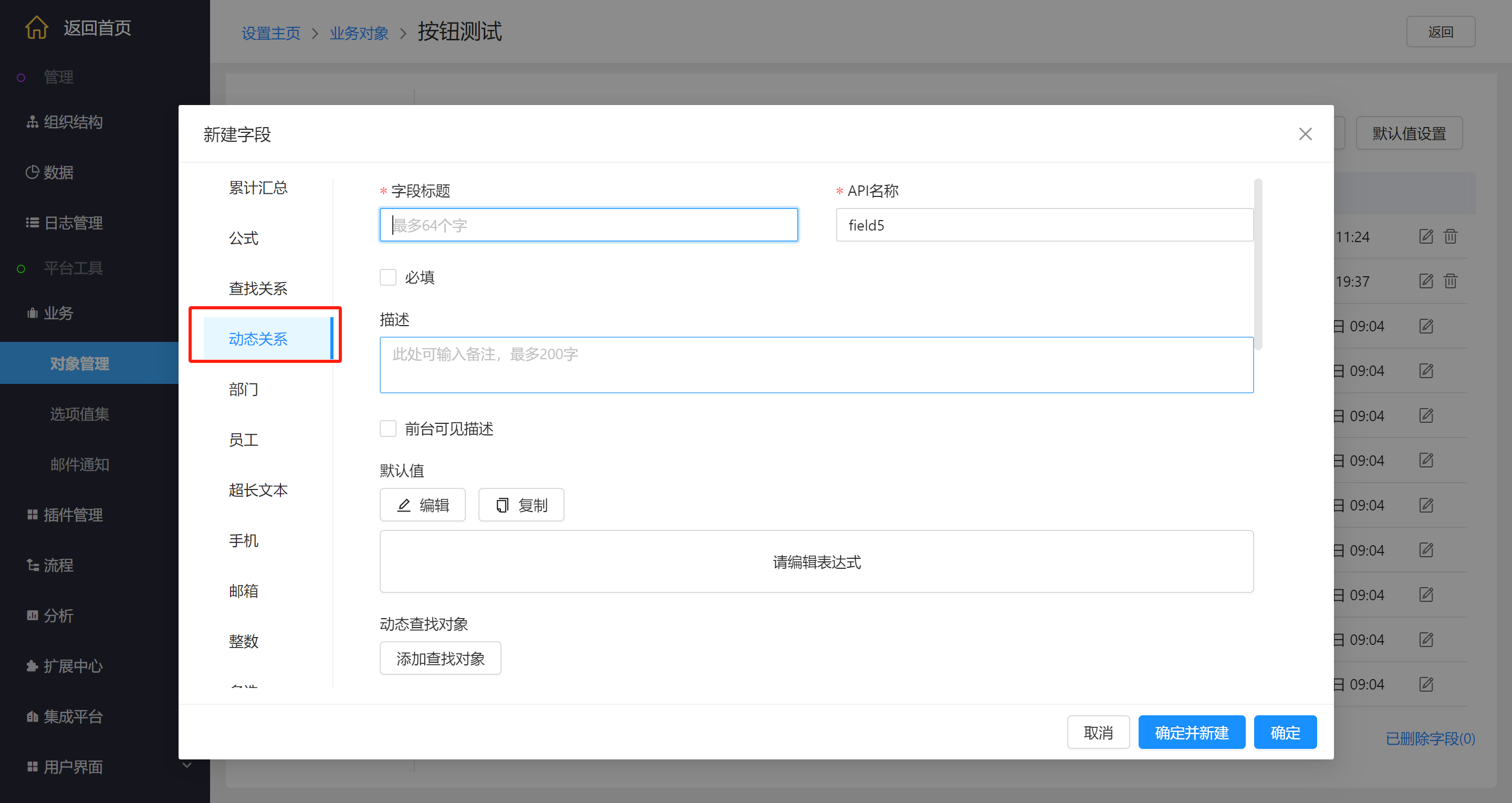Click the 日志管理 list icon
Screen dimensions: 1512x803
pyautogui.click(x=32, y=223)
